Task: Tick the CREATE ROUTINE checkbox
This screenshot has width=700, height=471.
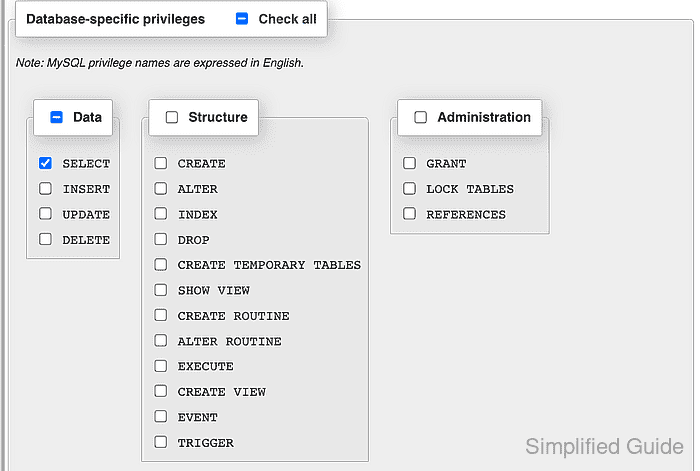Action: (x=161, y=315)
